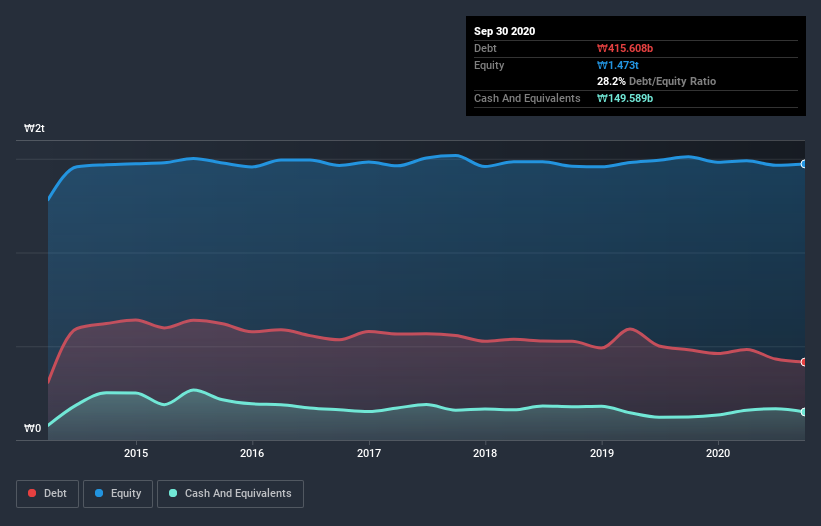Click the 28.2% Debt/Equity Ratio text
Viewport: 821px width, 526px height.
coord(657,81)
